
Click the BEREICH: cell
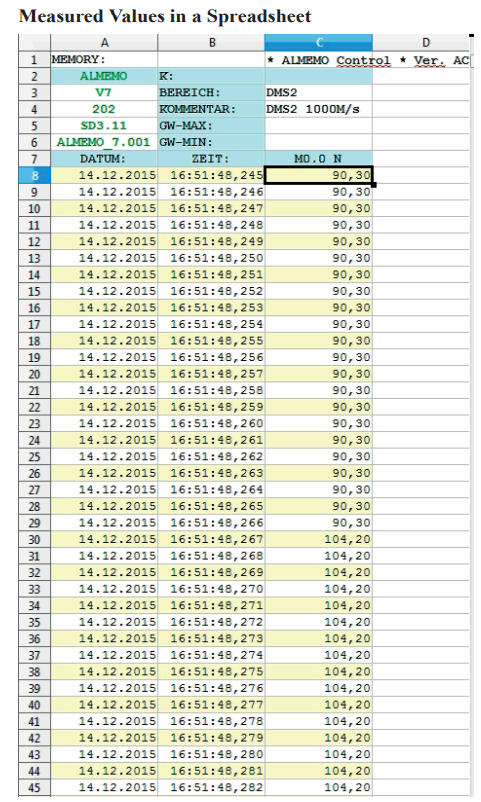pos(211,93)
